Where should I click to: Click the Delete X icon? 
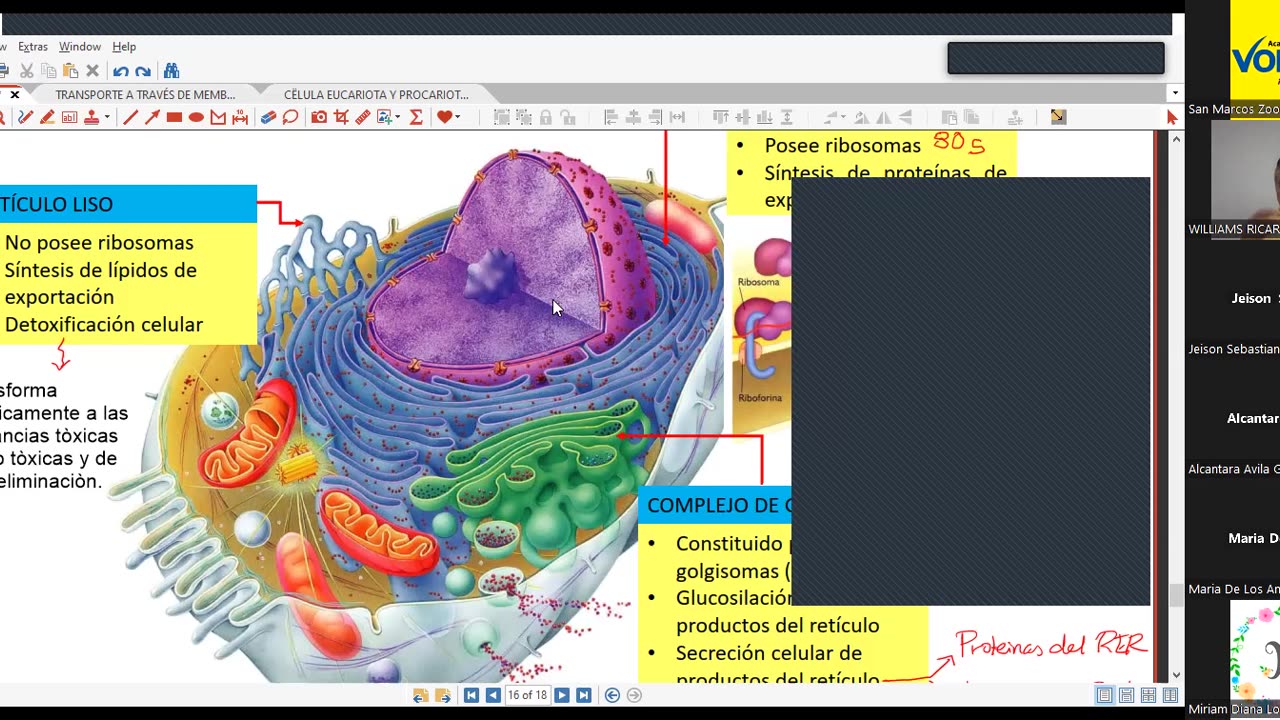(92, 71)
